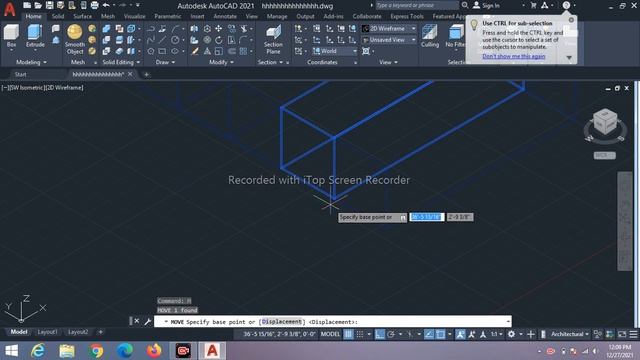Click the Erase tool in Modify panel
The height and width of the screenshot is (360, 640).
point(195,51)
